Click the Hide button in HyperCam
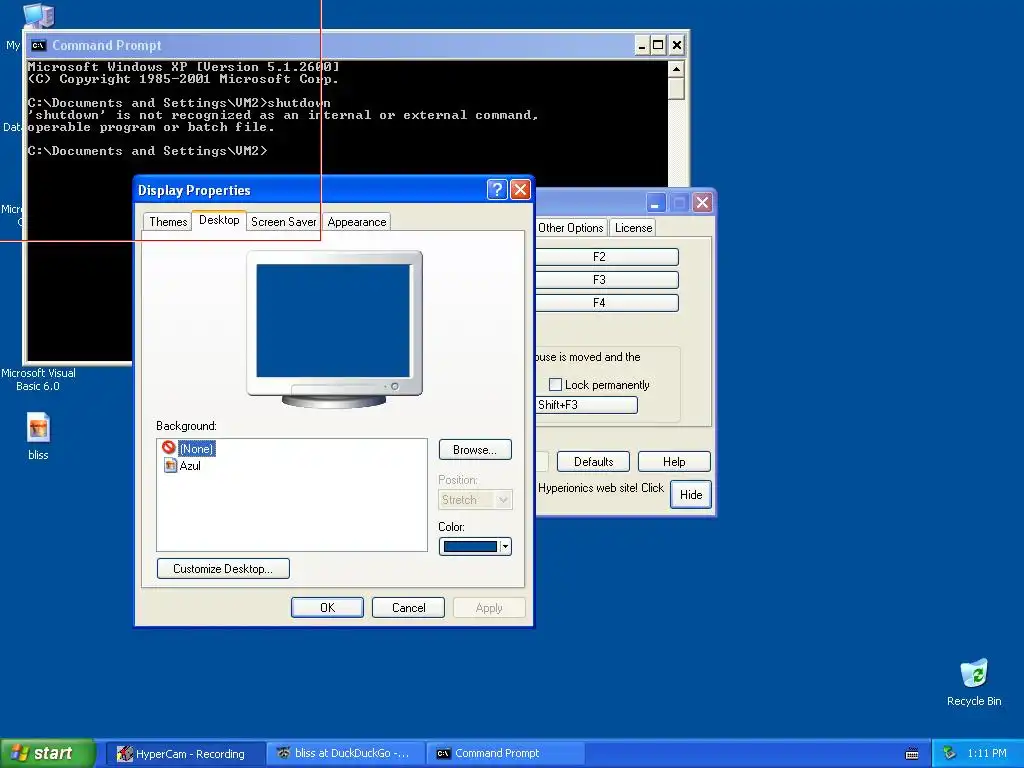The width and height of the screenshot is (1024, 768). [x=691, y=494]
